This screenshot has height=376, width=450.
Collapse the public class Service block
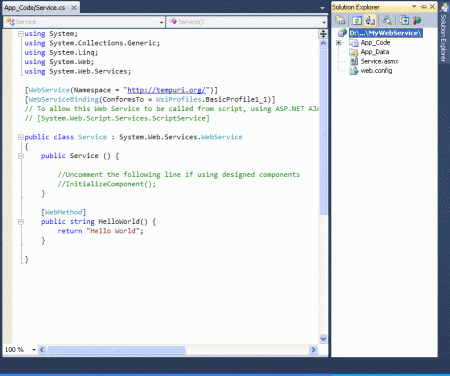click(x=21, y=137)
